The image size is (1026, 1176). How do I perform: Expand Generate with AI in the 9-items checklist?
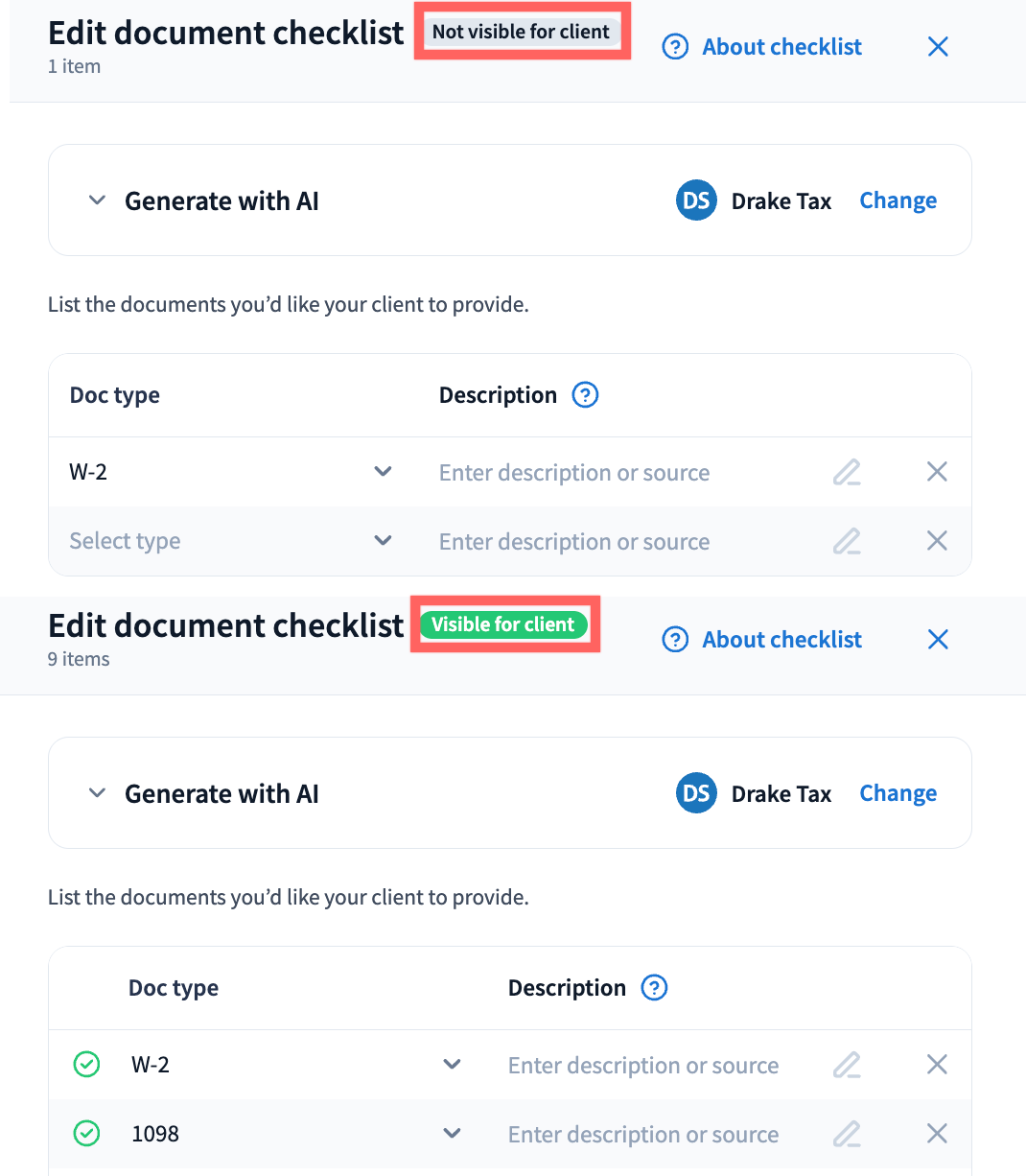click(97, 794)
